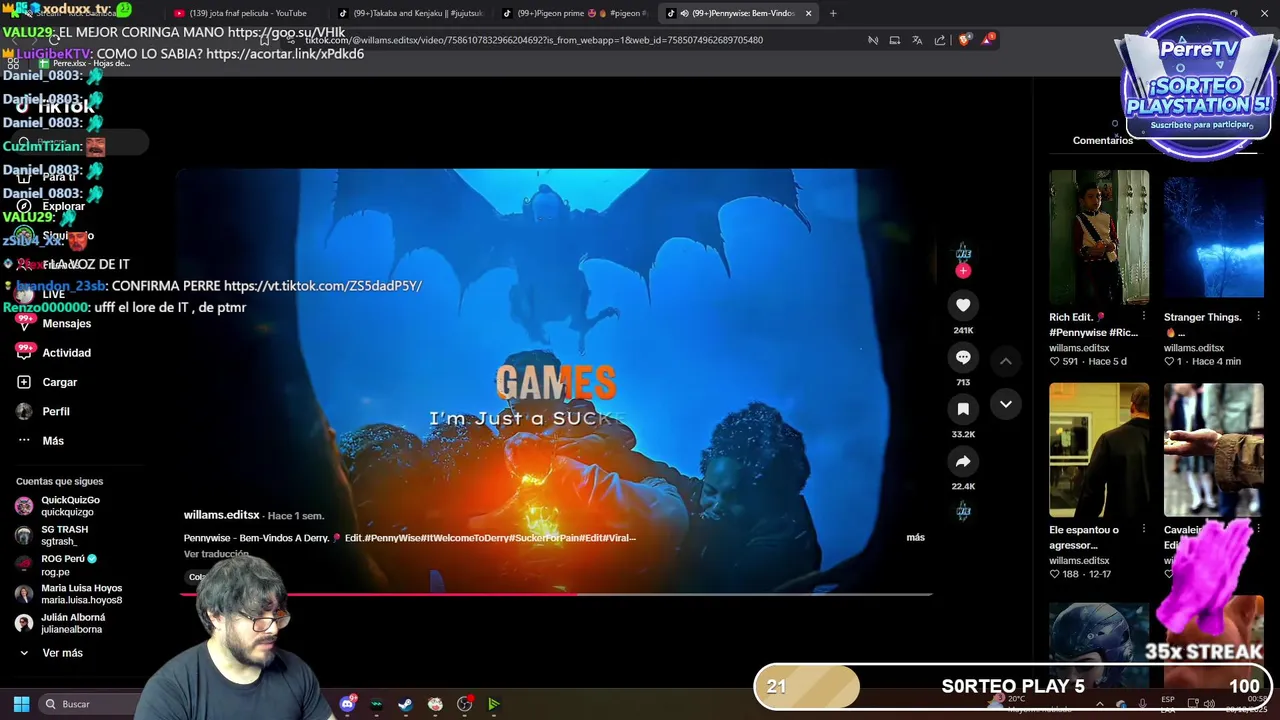The height and width of the screenshot is (720, 1280).
Task: Like the video with the heart icon
Action: 963,305
